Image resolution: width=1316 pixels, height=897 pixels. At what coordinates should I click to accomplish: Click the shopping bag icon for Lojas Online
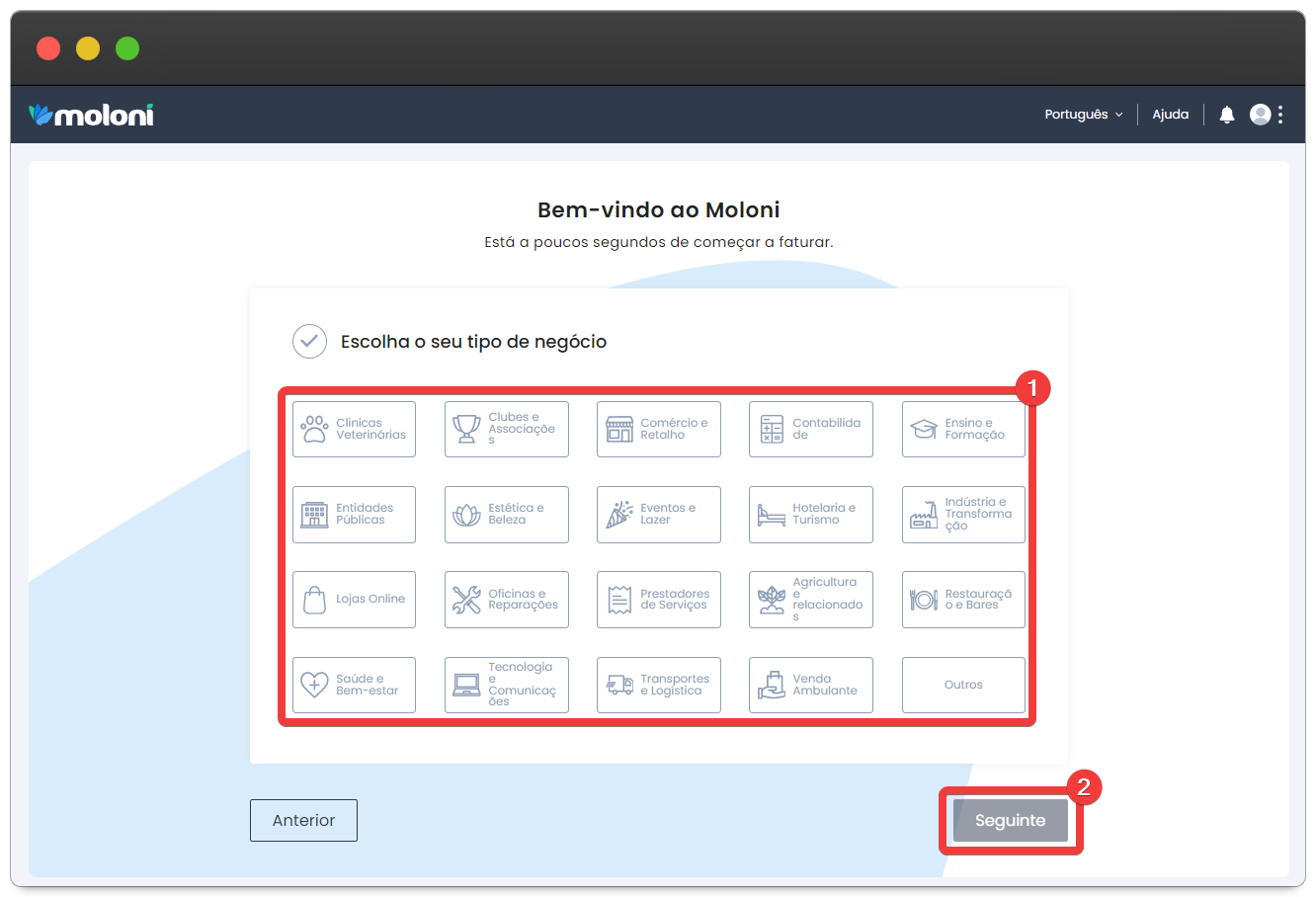coord(314,600)
